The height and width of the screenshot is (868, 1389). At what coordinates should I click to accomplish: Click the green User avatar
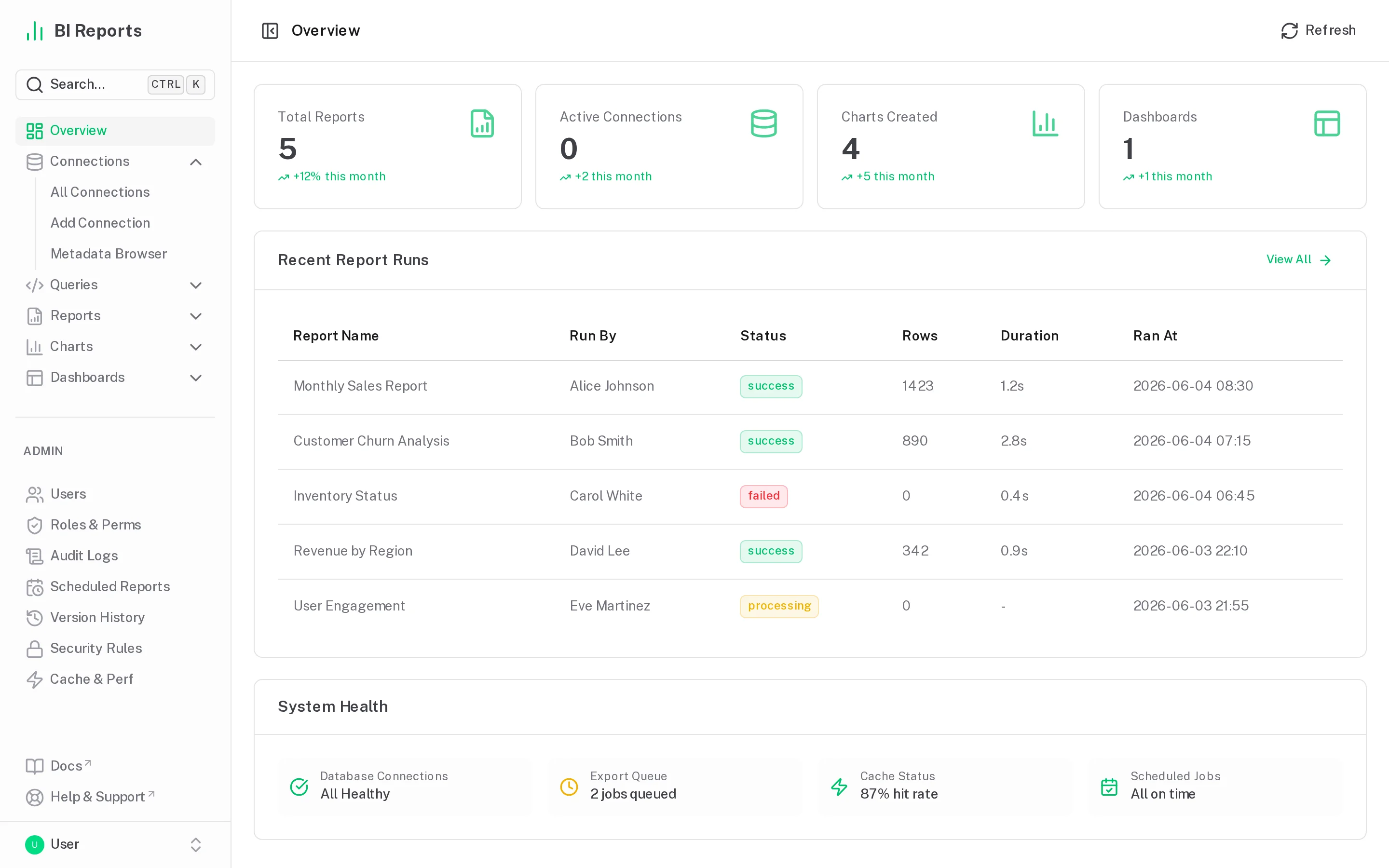tap(34, 844)
